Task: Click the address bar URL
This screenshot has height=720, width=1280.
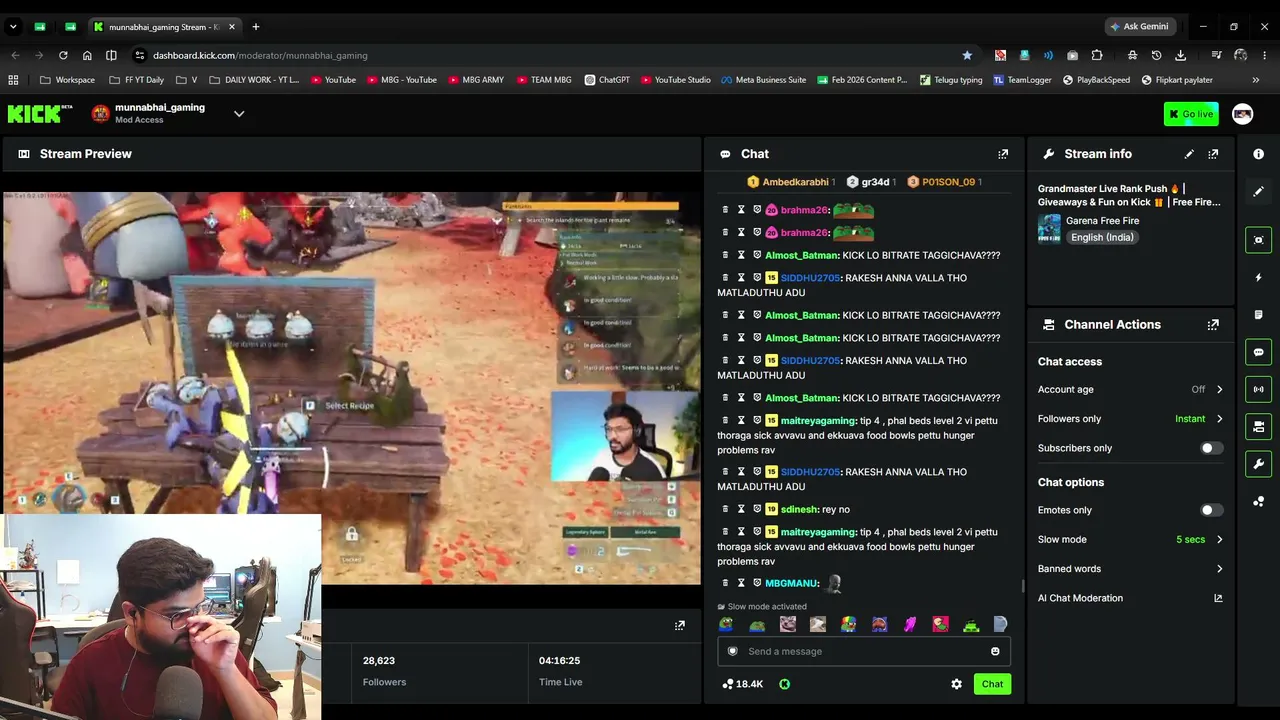Action: pos(260,55)
